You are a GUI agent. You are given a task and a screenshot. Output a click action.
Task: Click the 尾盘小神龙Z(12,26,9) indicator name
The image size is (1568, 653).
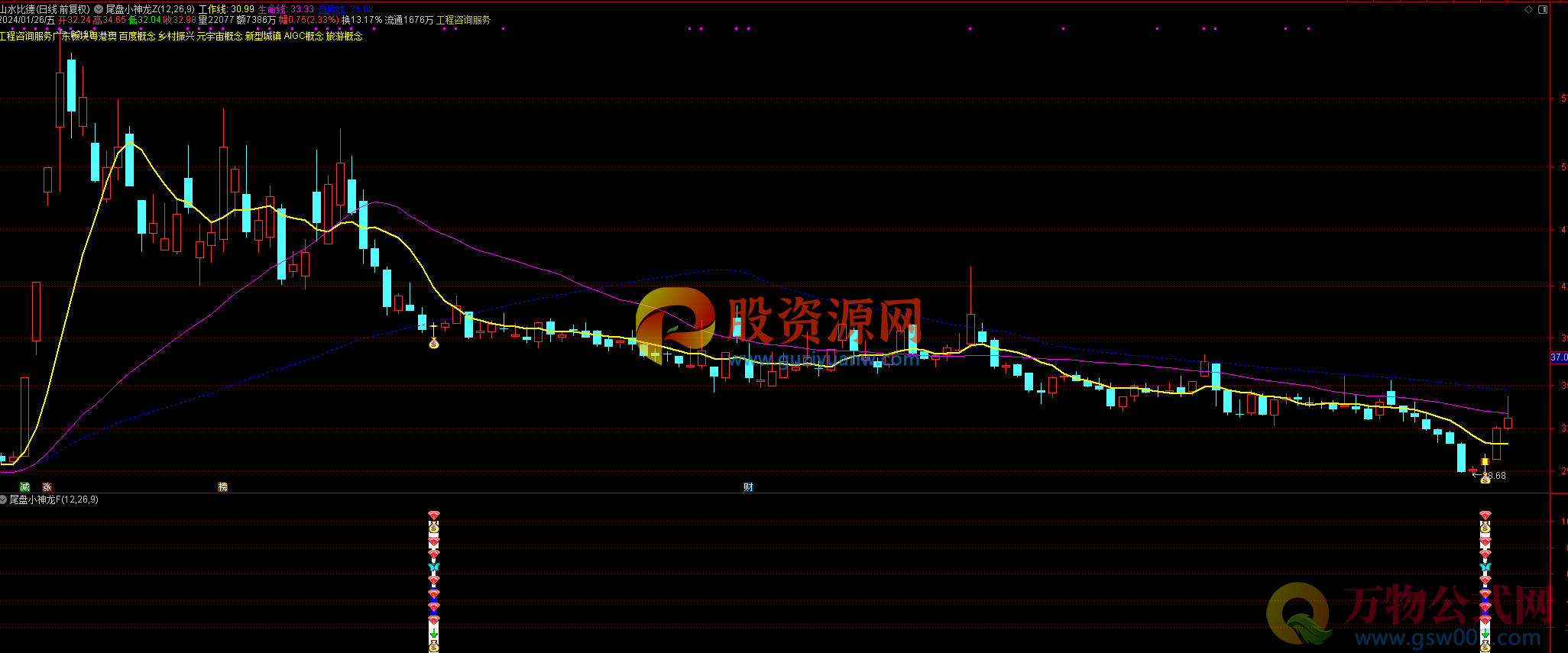coord(150,9)
